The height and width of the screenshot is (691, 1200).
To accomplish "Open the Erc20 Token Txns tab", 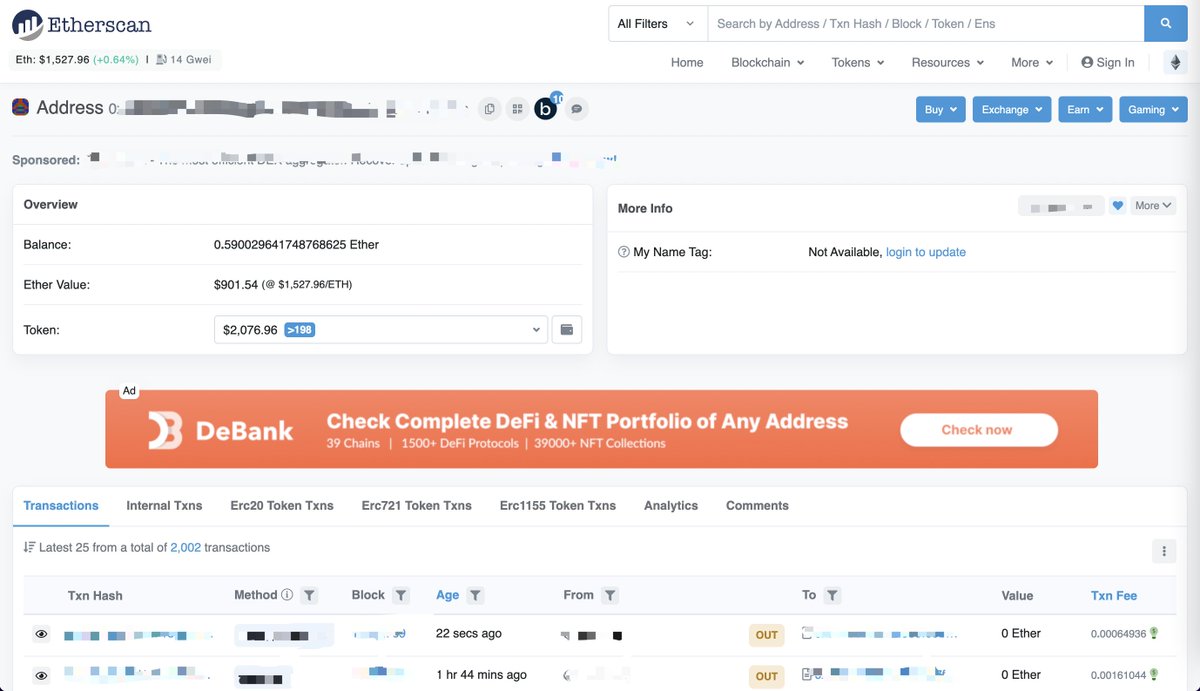I will click(282, 505).
